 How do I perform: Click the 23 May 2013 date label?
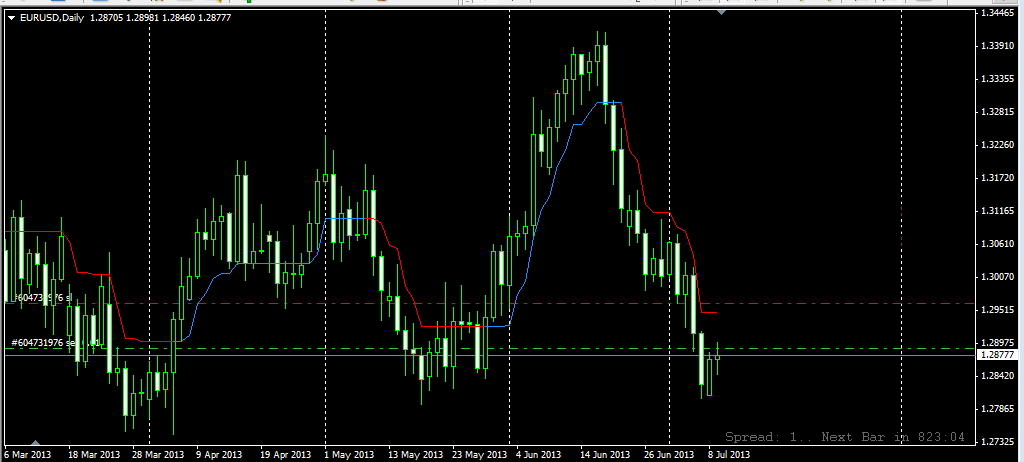[481, 454]
